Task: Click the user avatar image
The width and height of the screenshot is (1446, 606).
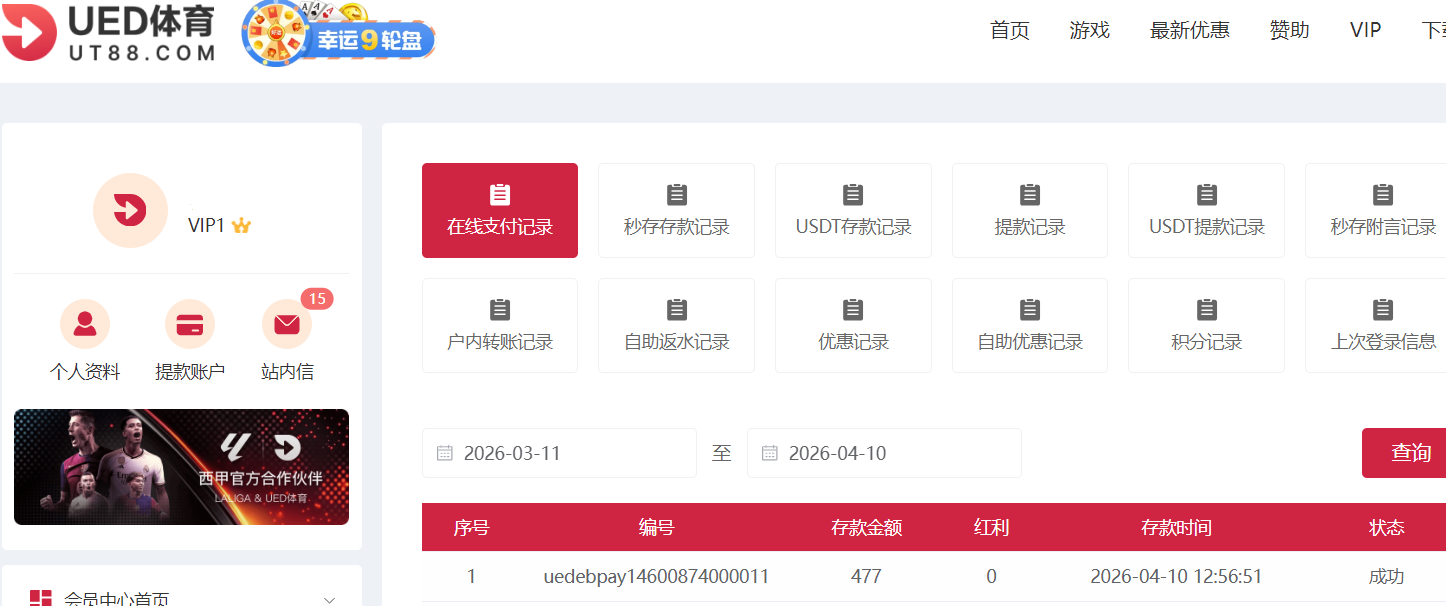Action: pyautogui.click(x=130, y=211)
